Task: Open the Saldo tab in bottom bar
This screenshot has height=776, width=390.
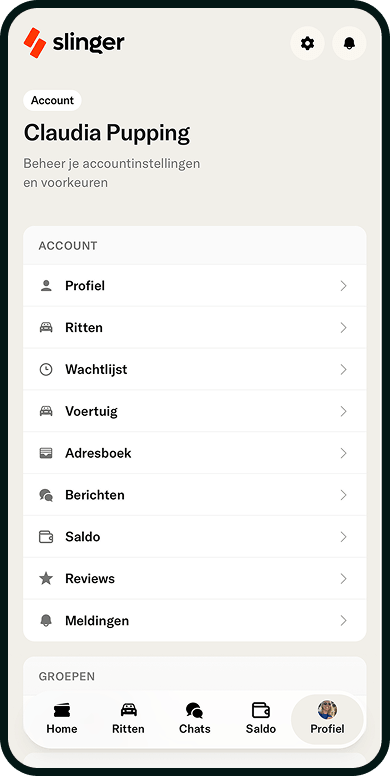Action: tap(261, 719)
